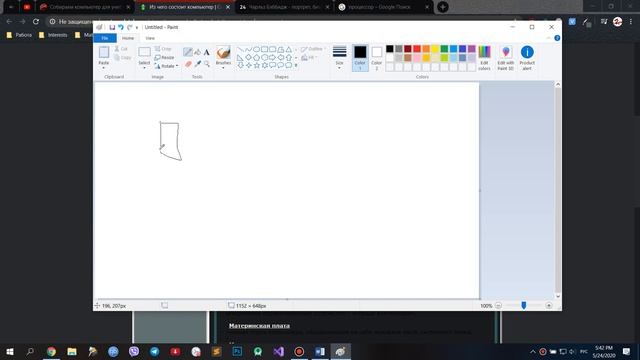Switch to the Google Поиск Chrome tab

(384, 7)
